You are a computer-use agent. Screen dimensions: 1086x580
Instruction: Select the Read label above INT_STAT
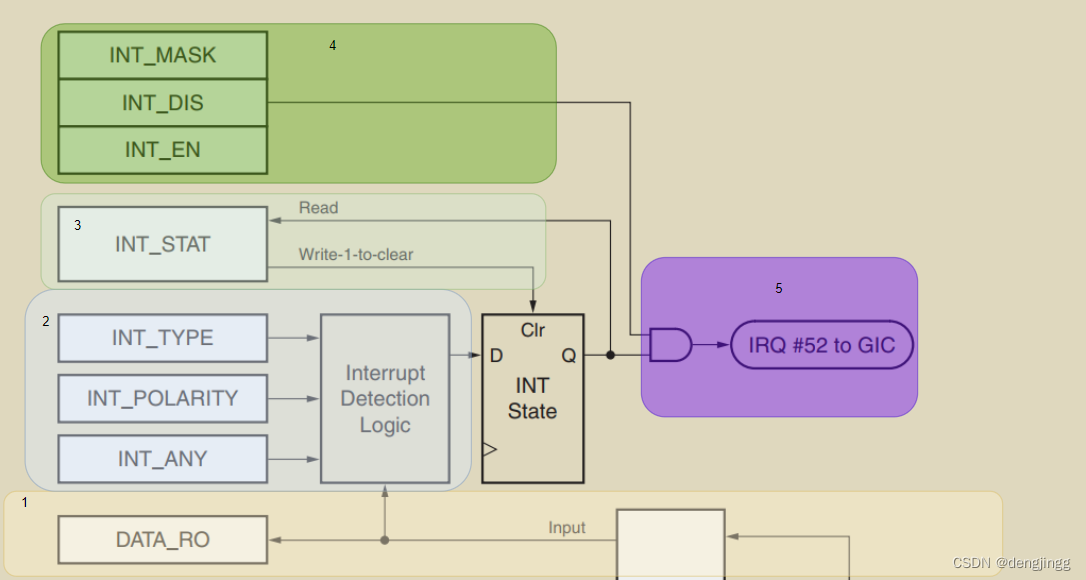318,208
